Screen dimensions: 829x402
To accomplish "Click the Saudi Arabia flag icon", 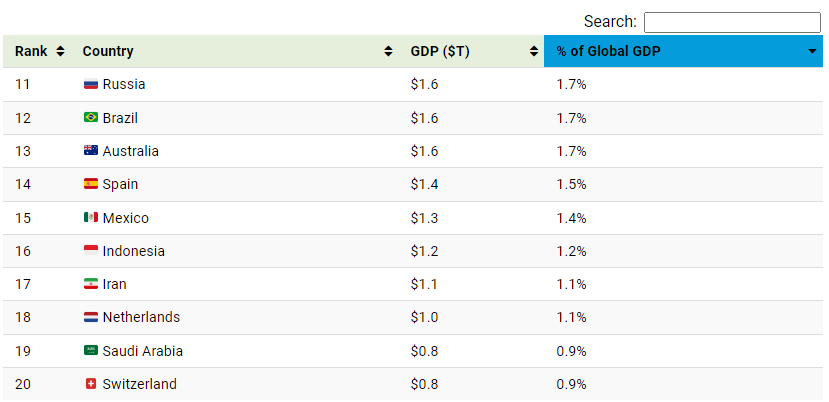I will pyautogui.click(x=90, y=351).
